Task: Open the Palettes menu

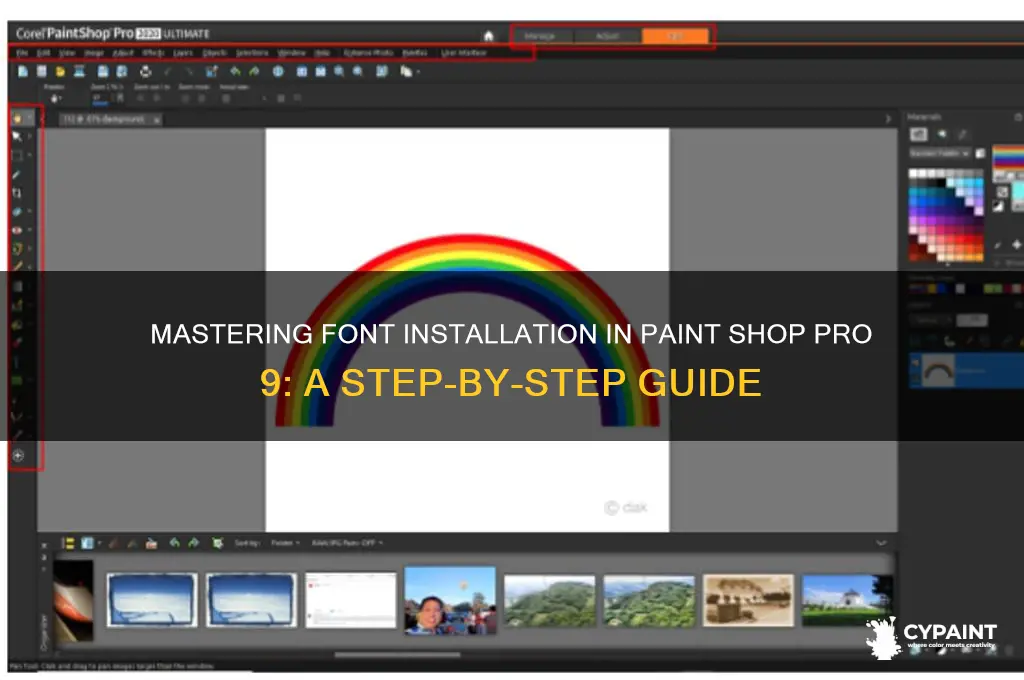Action: click(415, 52)
